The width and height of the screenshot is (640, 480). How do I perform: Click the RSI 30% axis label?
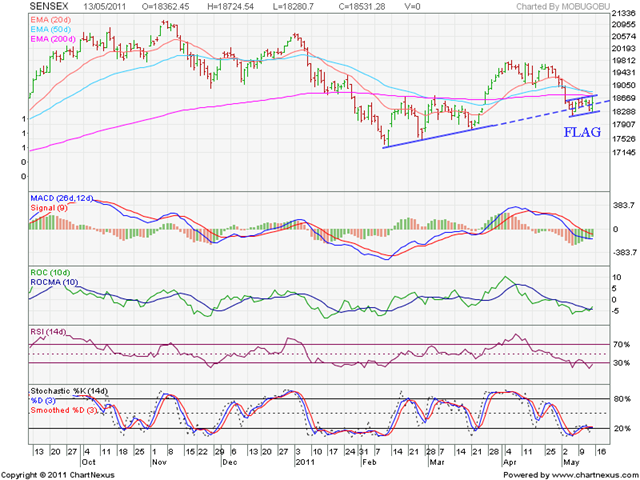click(621, 363)
